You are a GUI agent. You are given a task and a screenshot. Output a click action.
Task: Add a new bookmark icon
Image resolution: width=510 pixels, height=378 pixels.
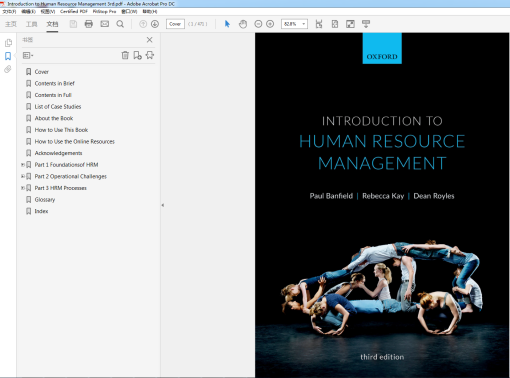137,55
